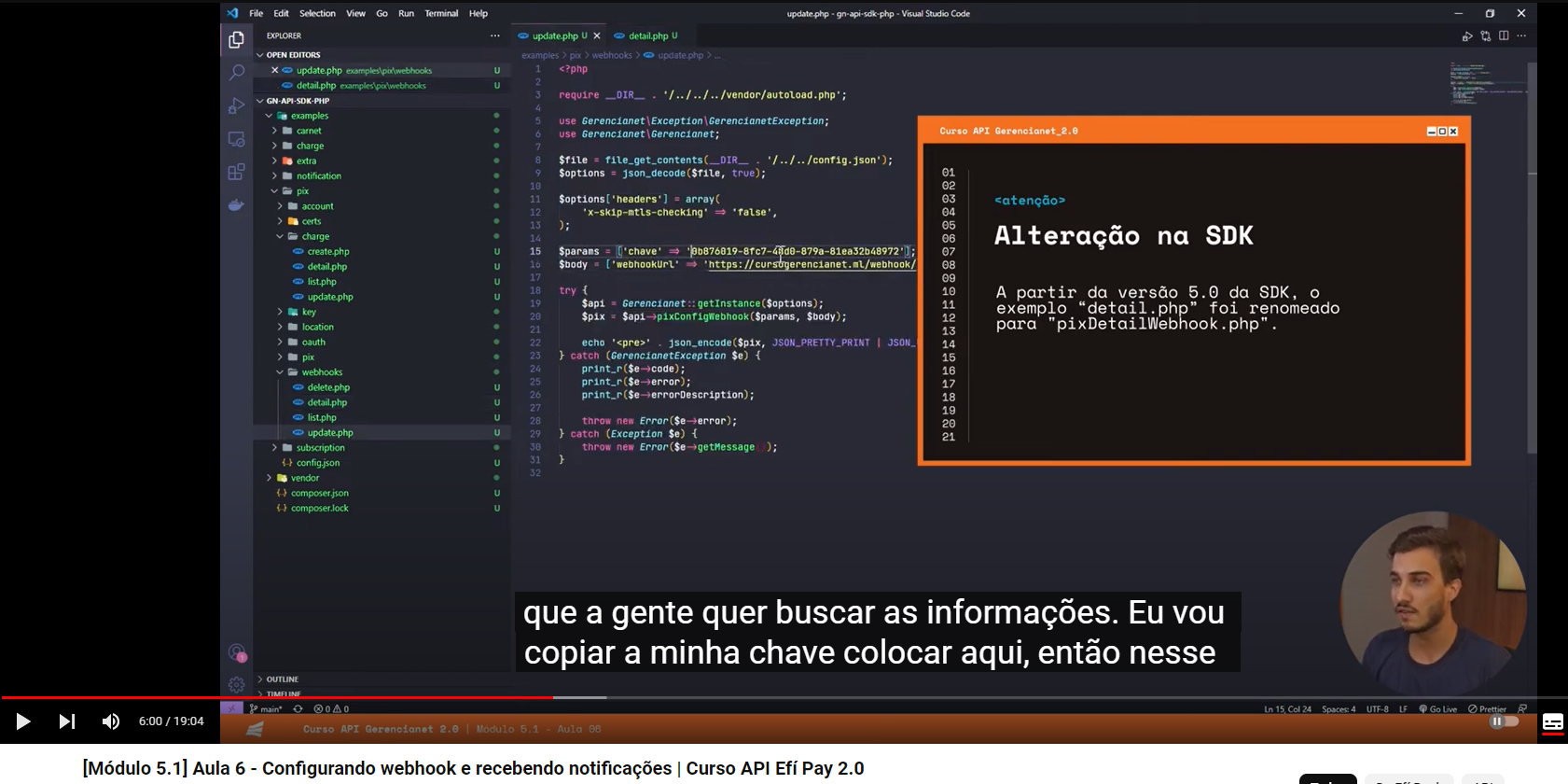This screenshot has width=1568, height=784.
Task: Click Go Live in status bar
Action: pos(1437,709)
